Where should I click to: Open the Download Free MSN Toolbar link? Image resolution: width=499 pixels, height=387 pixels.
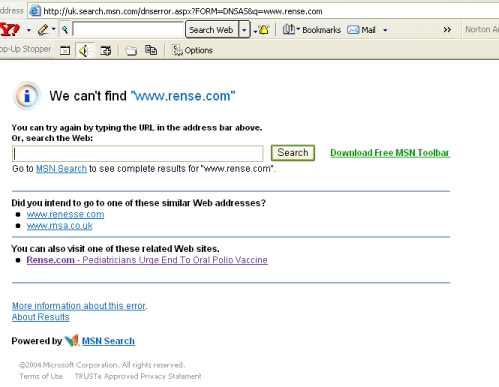(390, 153)
